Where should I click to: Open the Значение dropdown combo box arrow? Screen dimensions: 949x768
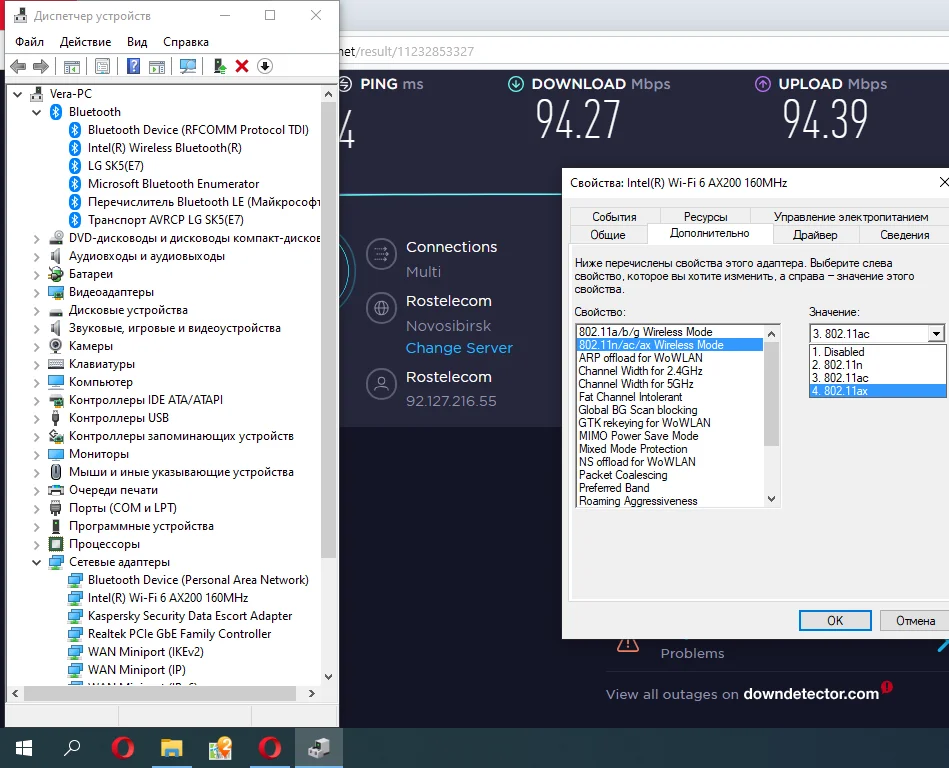936,333
